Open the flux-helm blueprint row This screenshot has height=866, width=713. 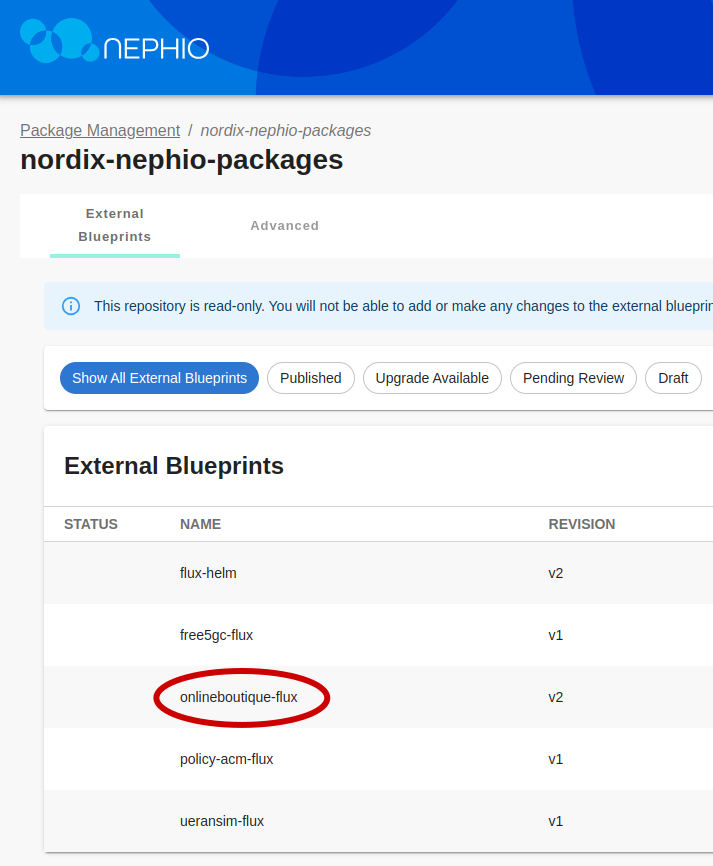tap(208, 573)
